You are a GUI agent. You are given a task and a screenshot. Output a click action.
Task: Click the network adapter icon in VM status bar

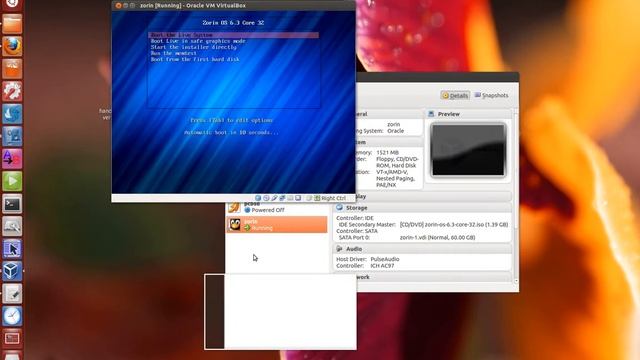[282, 198]
